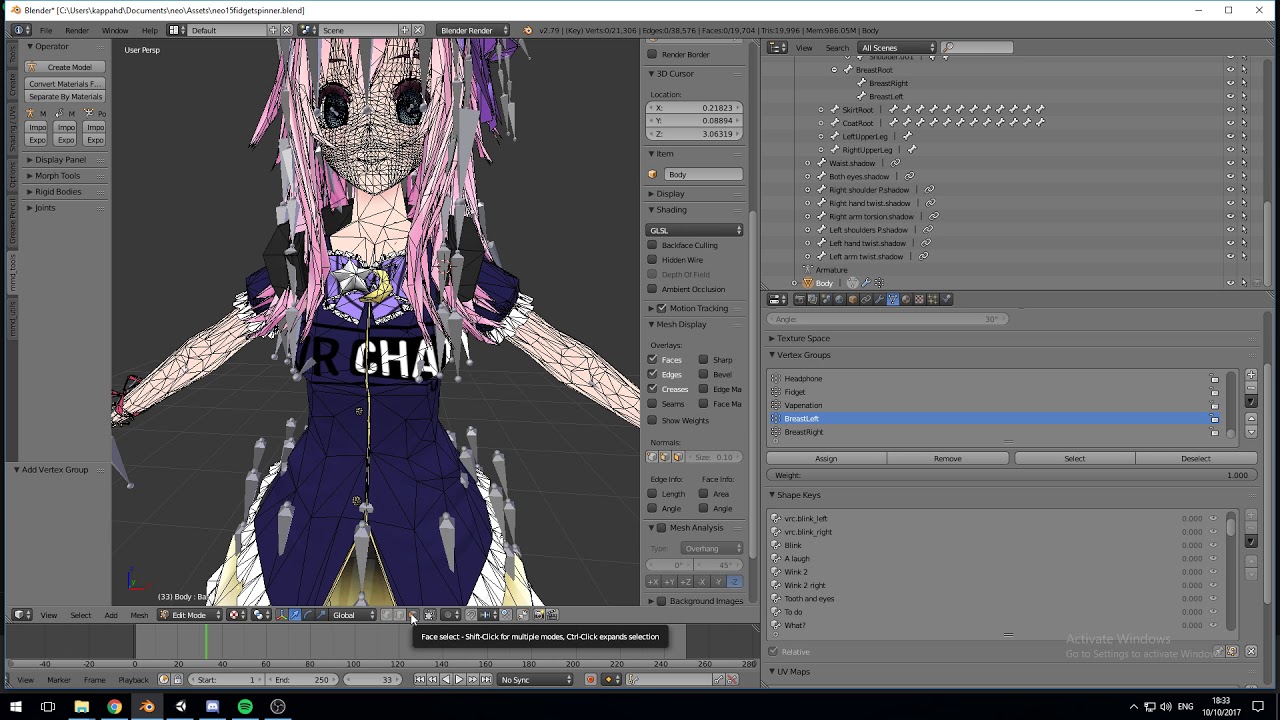Viewport: 1280px width, 720px height.
Task: Open the Render camera properties tab
Action: point(800,299)
